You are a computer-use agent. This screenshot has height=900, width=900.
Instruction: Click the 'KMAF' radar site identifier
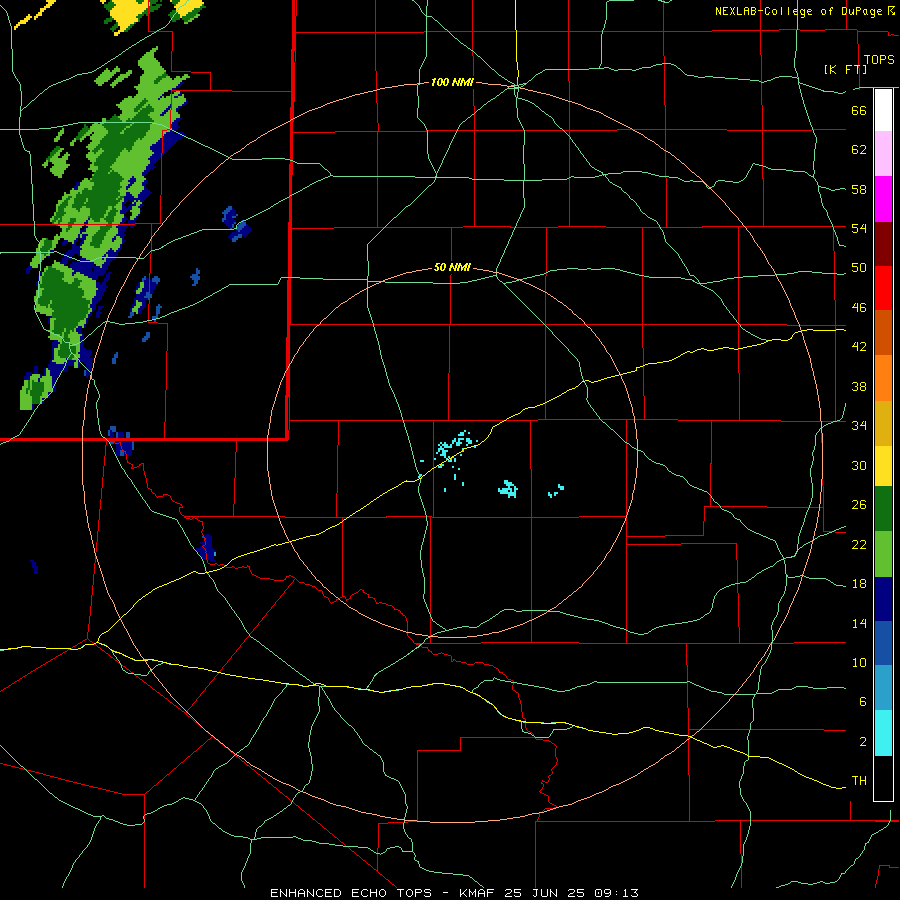[x=478, y=893]
